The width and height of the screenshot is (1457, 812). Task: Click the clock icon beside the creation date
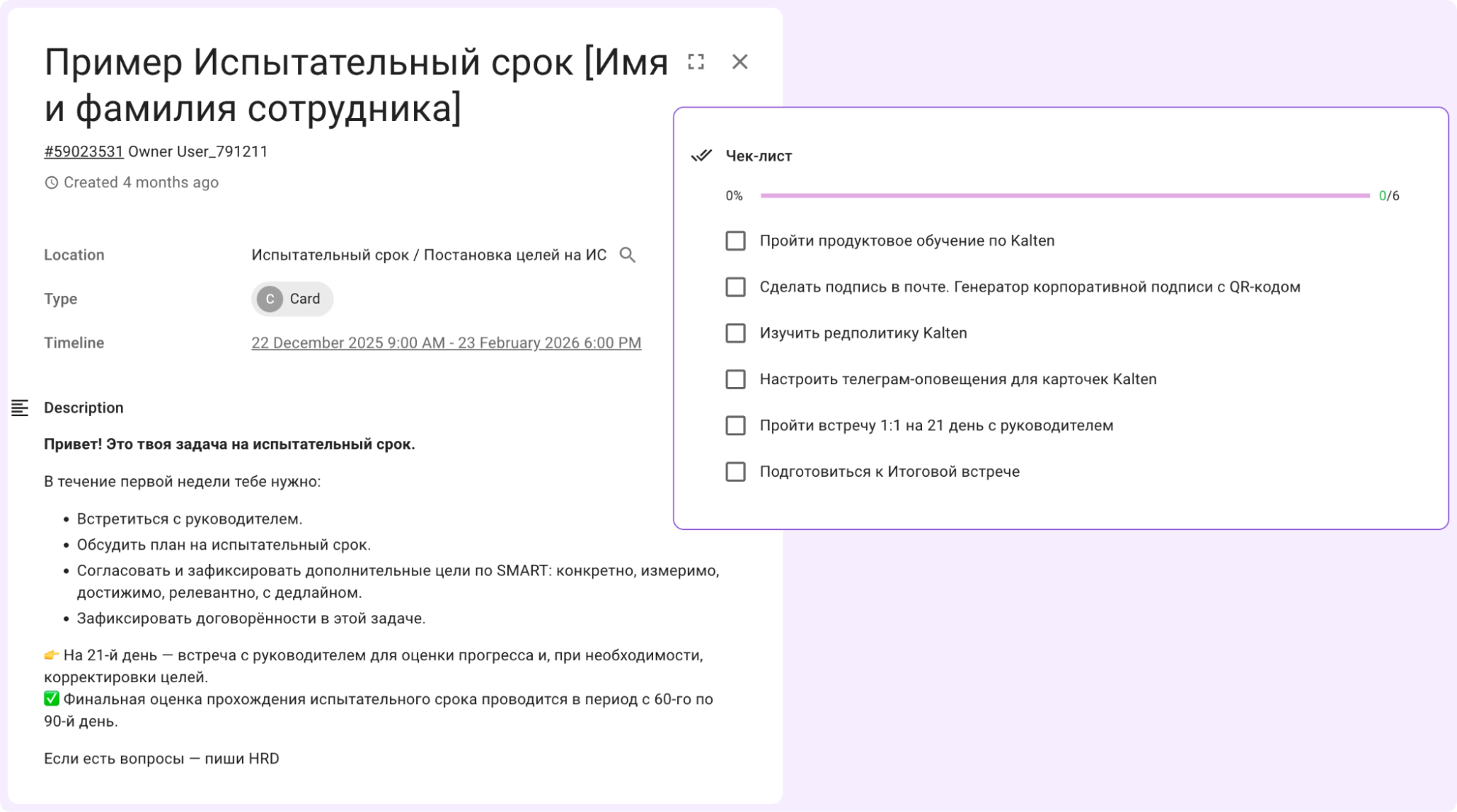[51, 182]
